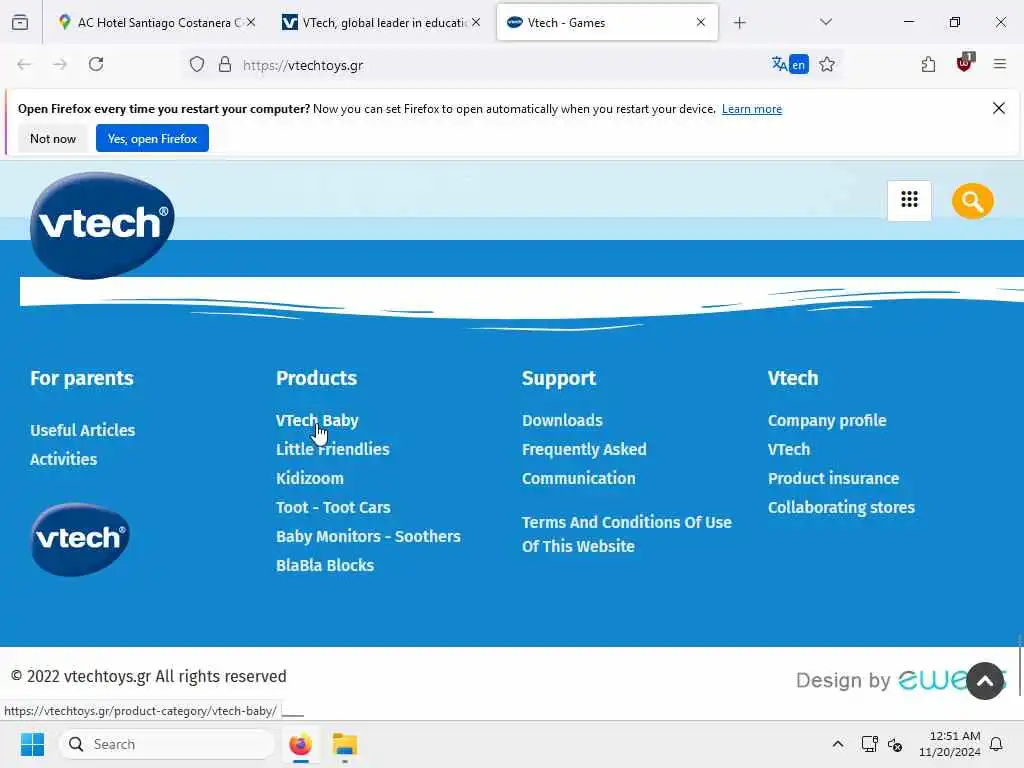Click the 2022 vtechtoys.gr copyright text
This screenshot has height=768, width=1024.
pyautogui.click(x=149, y=676)
